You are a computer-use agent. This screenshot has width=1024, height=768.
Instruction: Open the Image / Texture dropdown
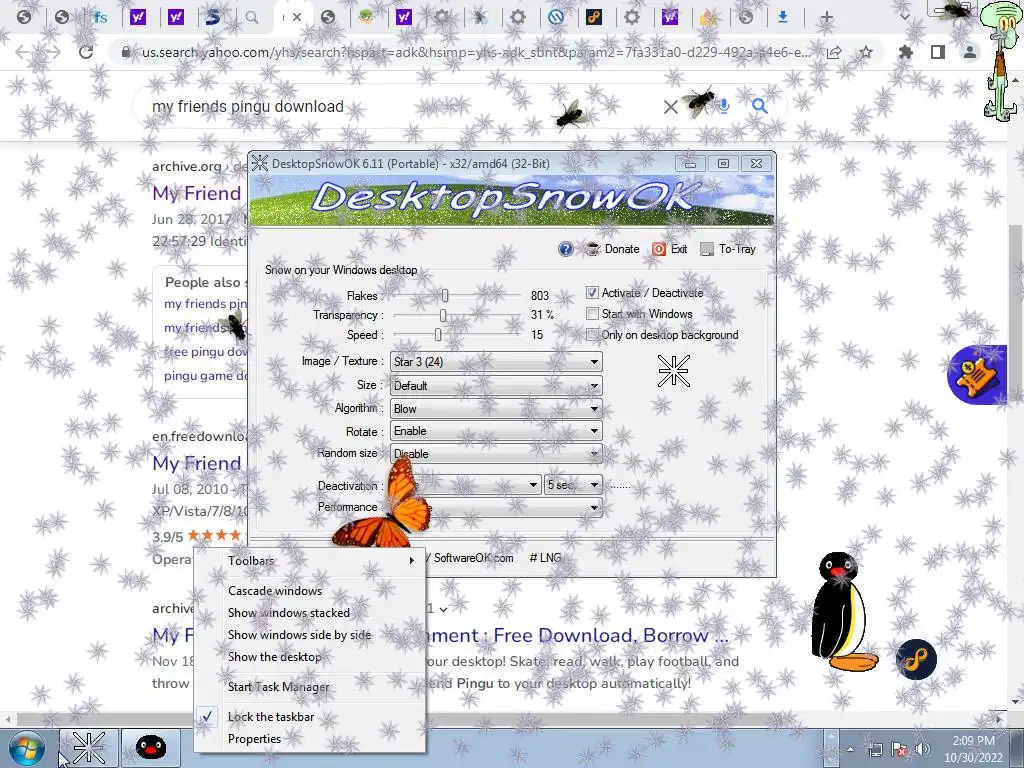[x=496, y=361]
